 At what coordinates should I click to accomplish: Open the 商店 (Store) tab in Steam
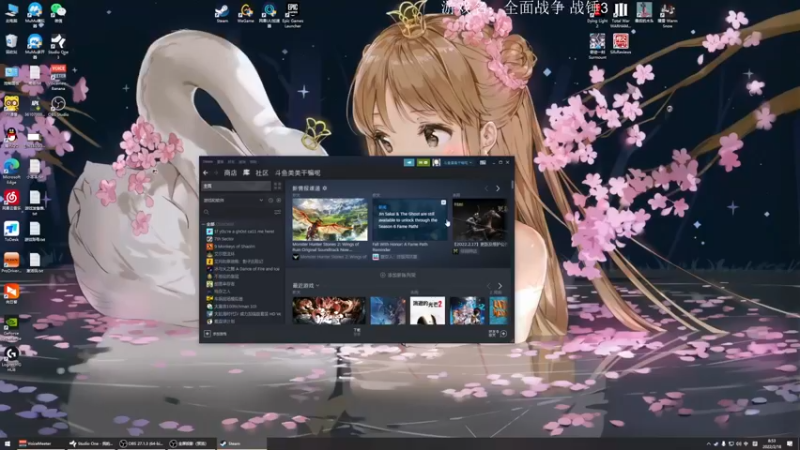(x=231, y=173)
